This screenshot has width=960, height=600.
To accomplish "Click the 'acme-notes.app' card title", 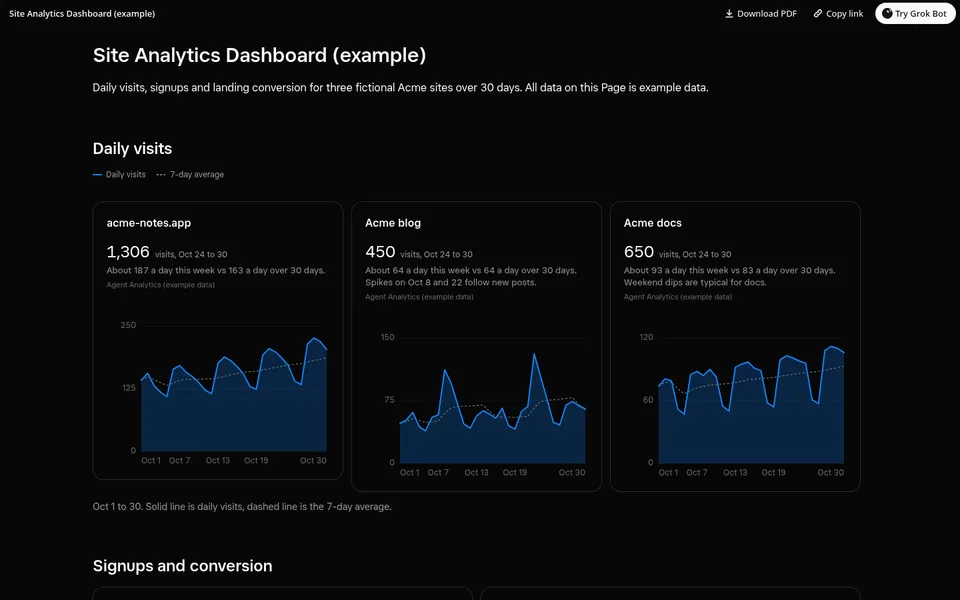I will pos(149,223).
